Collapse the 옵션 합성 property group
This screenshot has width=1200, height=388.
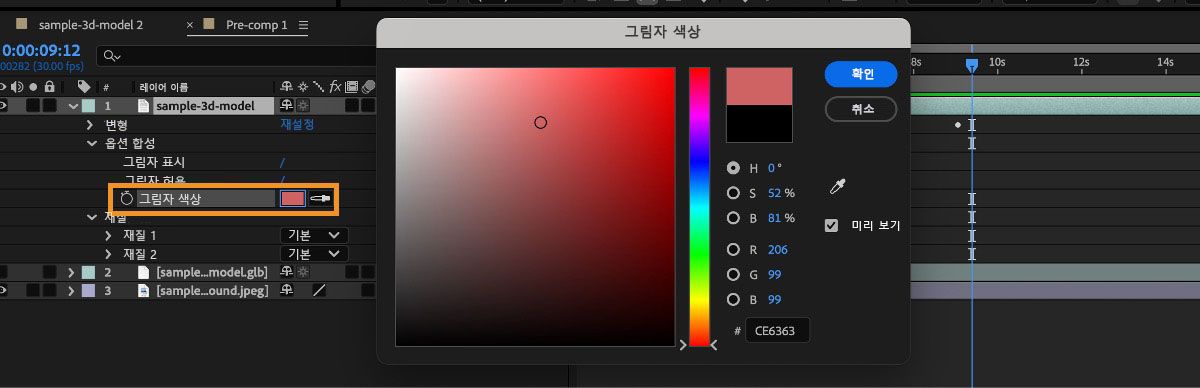pyautogui.click(x=91, y=143)
